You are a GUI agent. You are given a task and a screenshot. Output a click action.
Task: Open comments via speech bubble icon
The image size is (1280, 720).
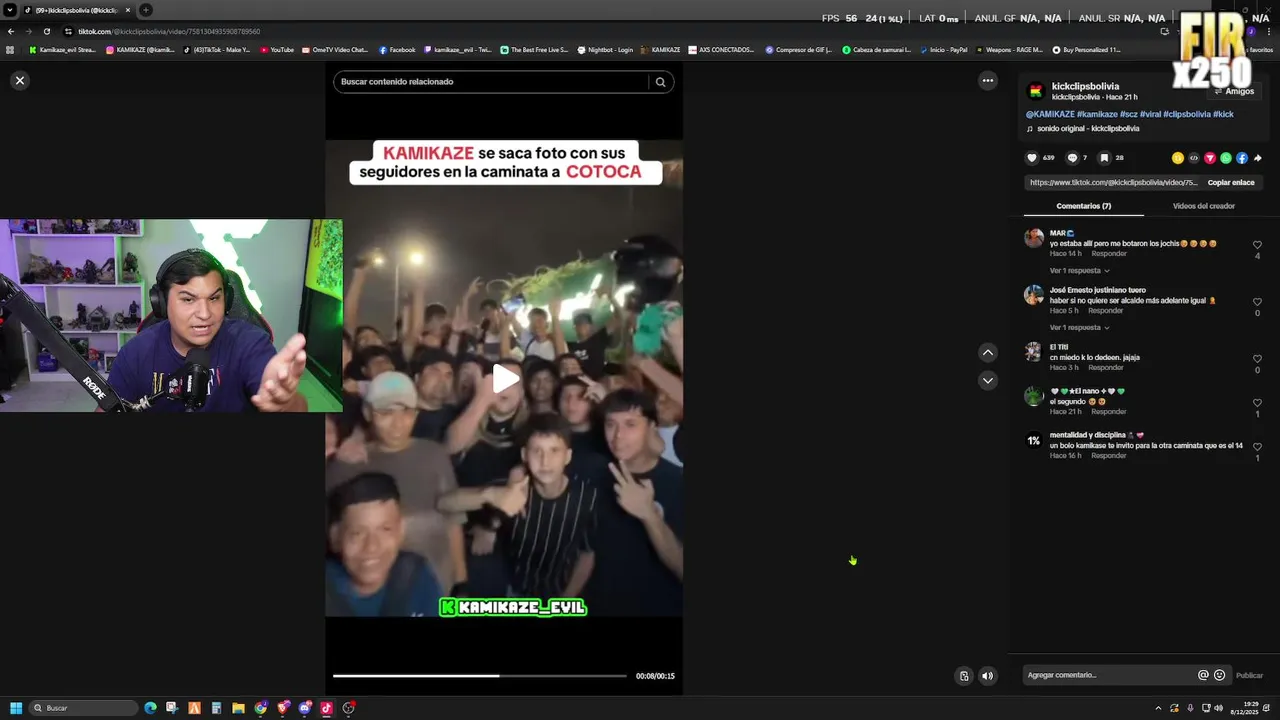[x=1072, y=158]
